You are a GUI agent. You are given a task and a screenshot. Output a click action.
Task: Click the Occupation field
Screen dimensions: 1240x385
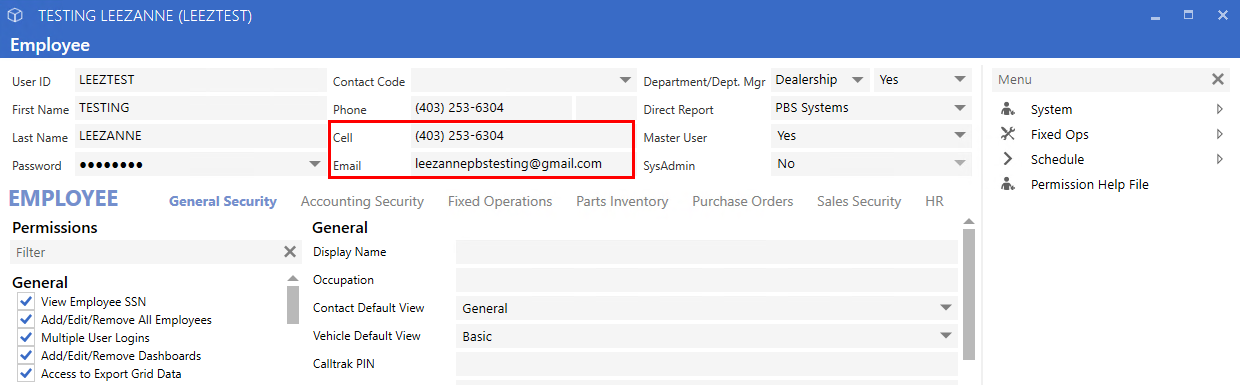tap(707, 280)
